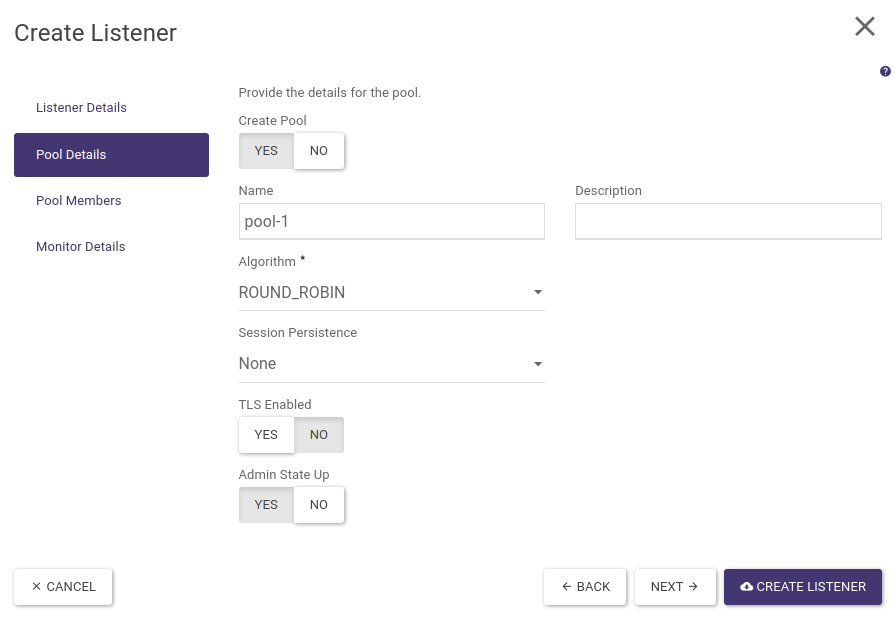Click the pool Description input field
Screen dimensions: 894x619
click(x=727, y=222)
